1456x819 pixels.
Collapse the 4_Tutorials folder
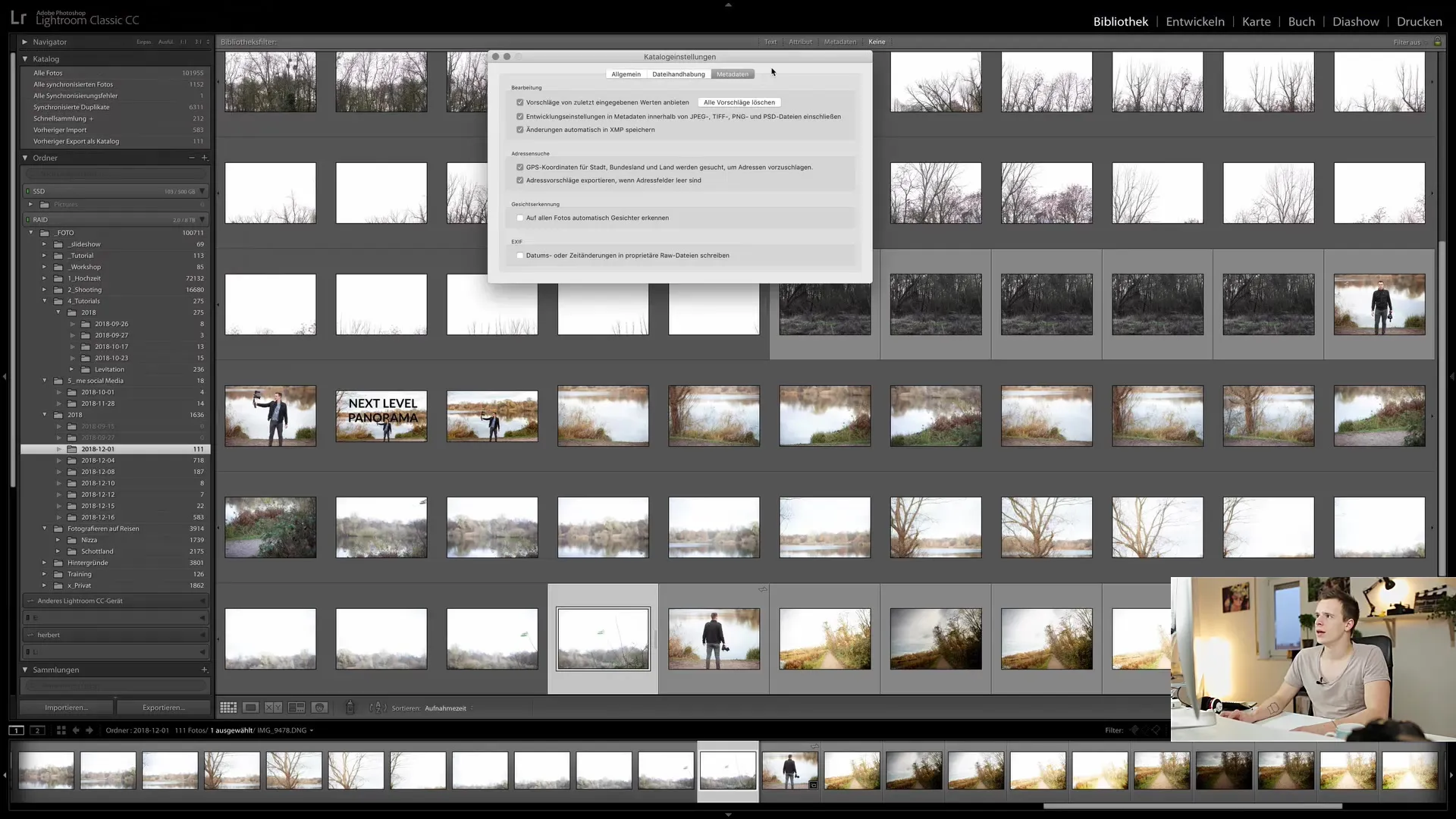(x=44, y=301)
